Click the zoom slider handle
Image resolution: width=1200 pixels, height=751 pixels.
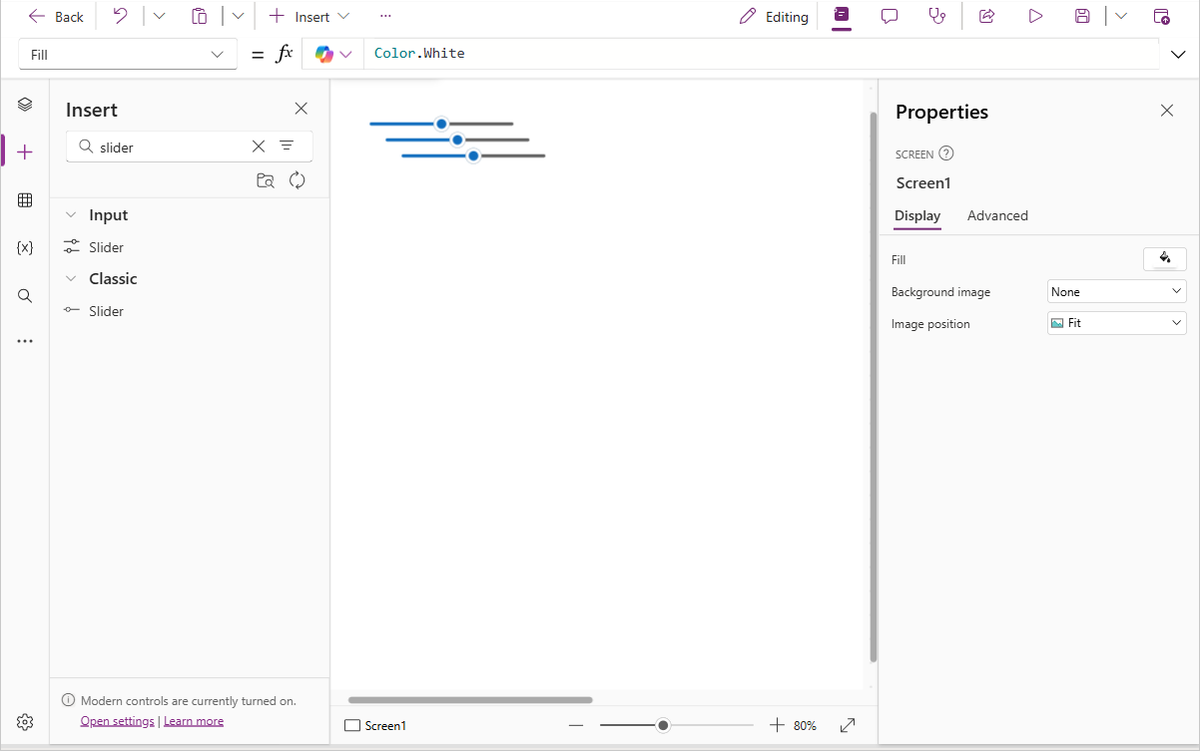(x=663, y=726)
